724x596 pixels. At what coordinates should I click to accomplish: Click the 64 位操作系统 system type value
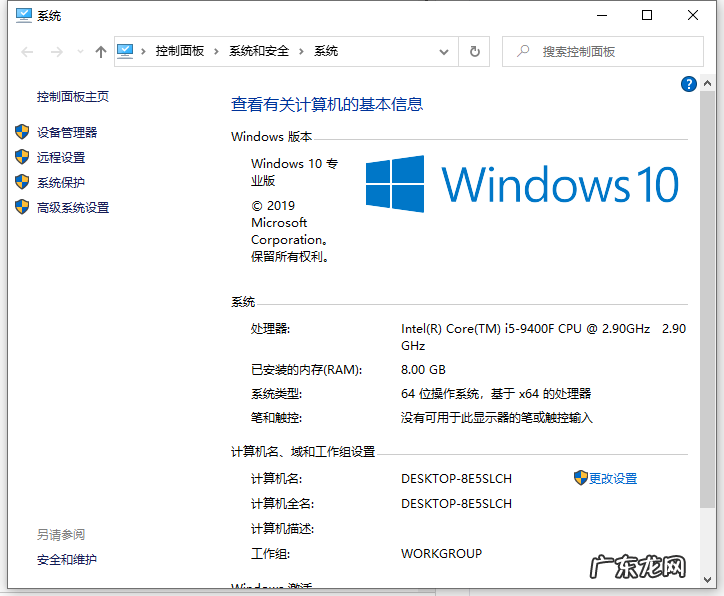pyautogui.click(x=496, y=394)
